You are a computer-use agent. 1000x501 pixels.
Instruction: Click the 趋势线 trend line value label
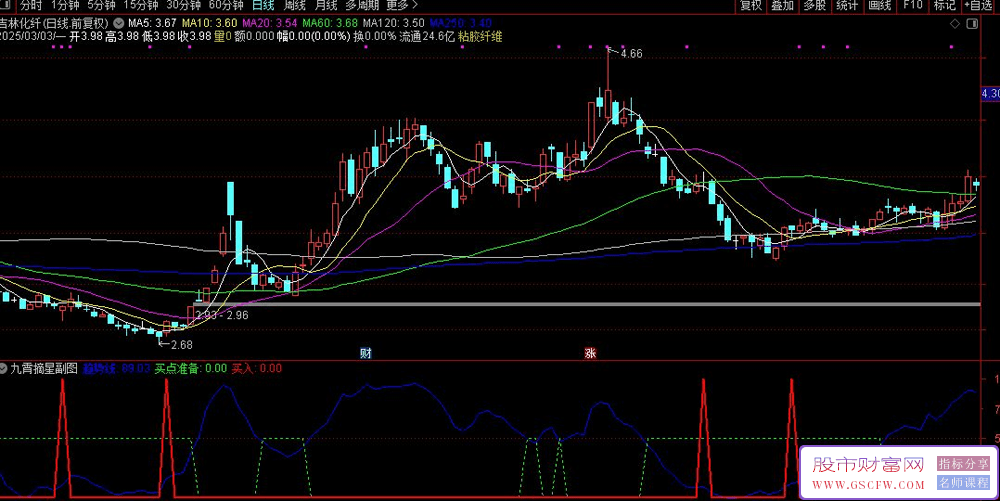[116, 368]
